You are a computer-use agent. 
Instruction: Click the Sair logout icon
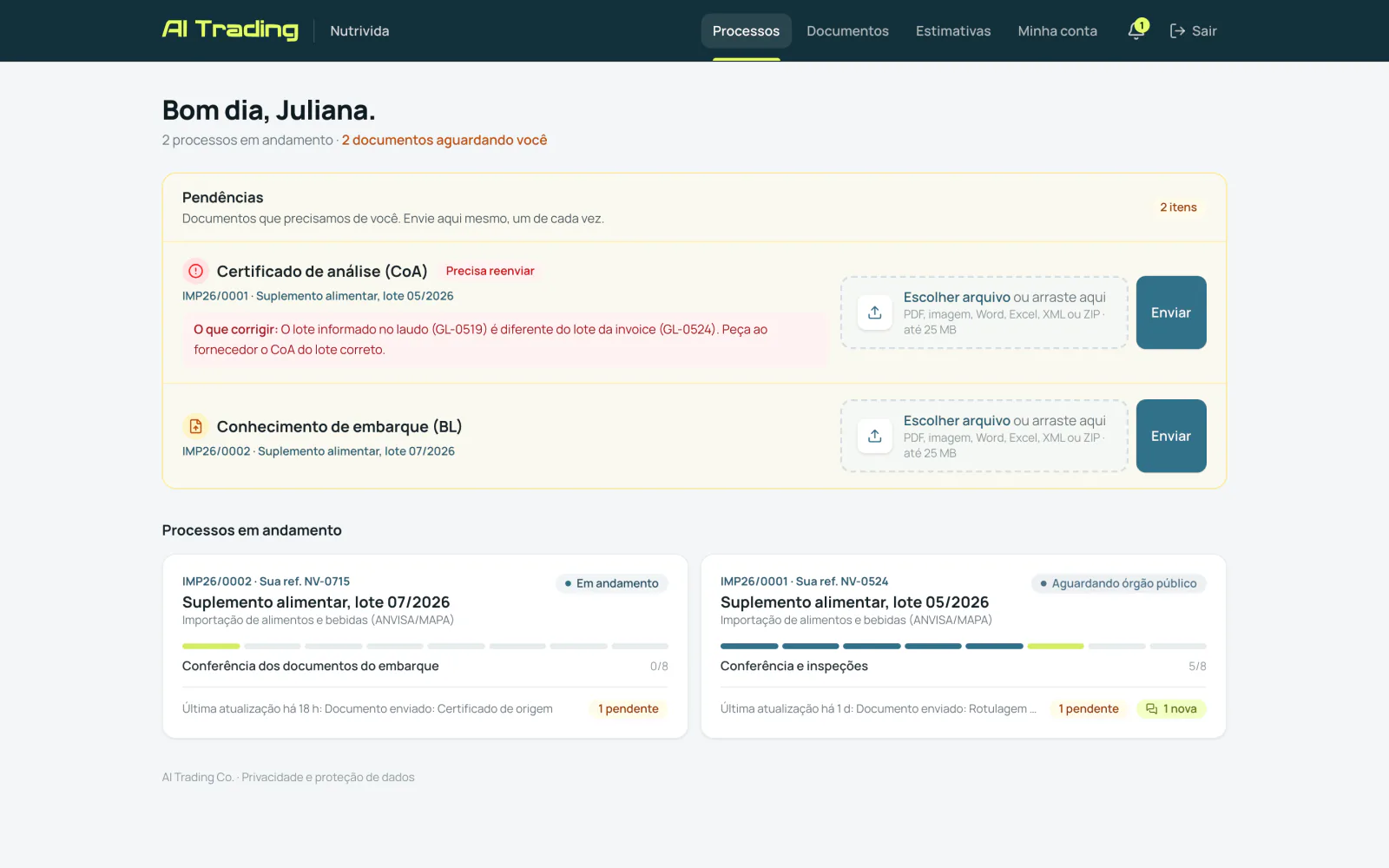[1177, 31]
